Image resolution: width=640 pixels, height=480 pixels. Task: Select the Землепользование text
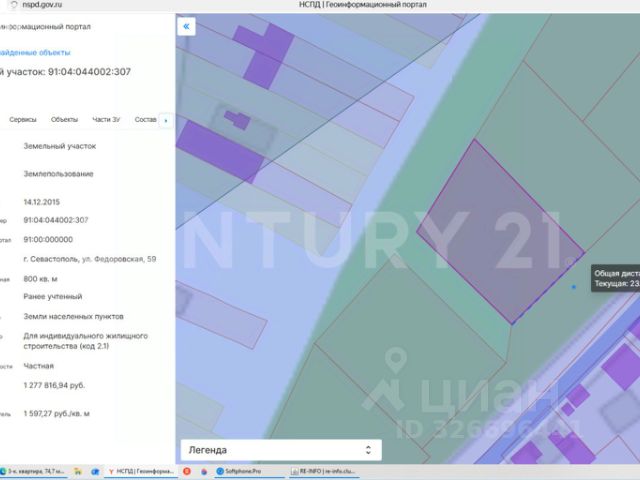[x=58, y=174]
